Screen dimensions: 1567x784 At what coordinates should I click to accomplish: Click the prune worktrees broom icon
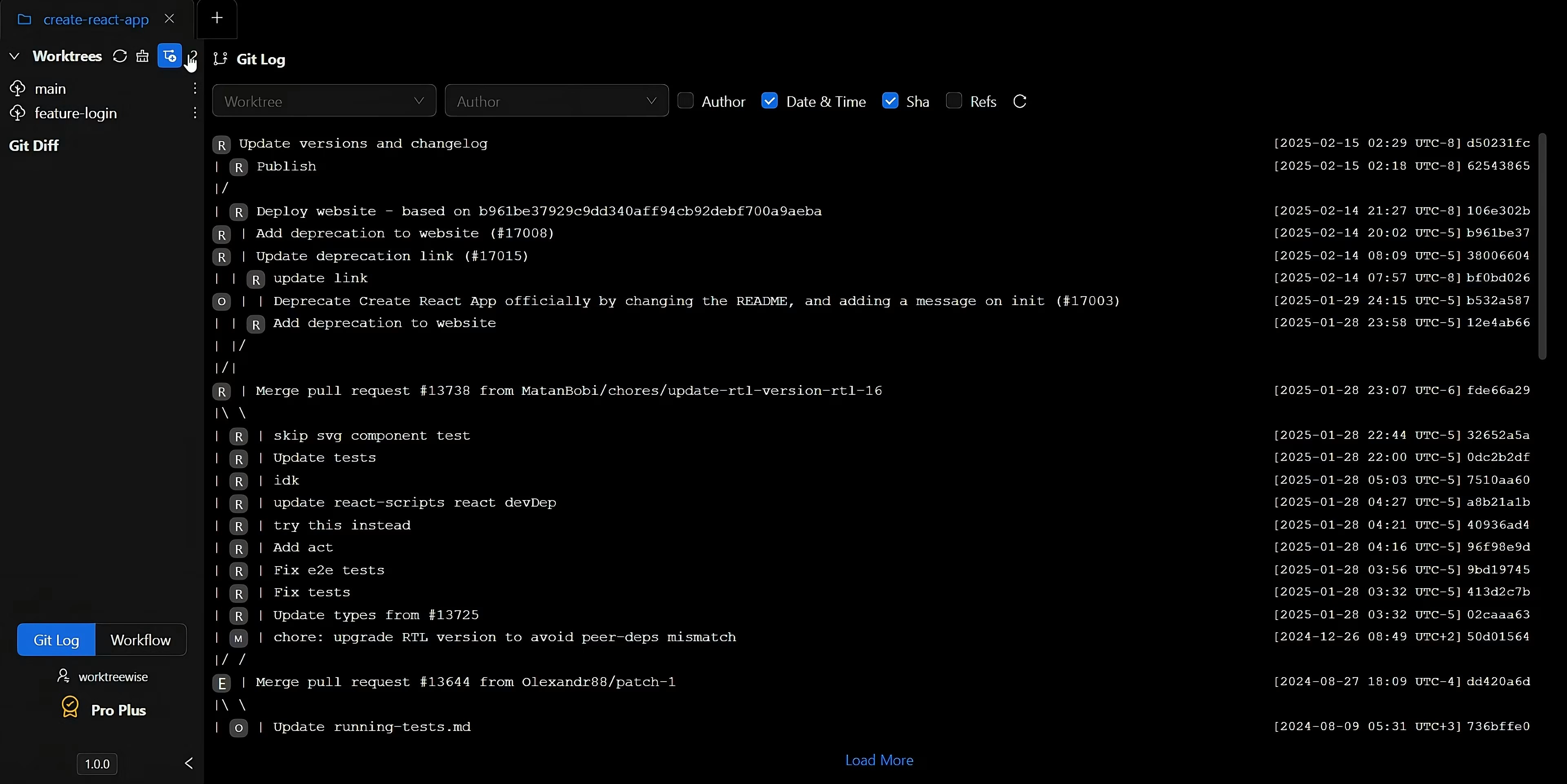pos(142,56)
